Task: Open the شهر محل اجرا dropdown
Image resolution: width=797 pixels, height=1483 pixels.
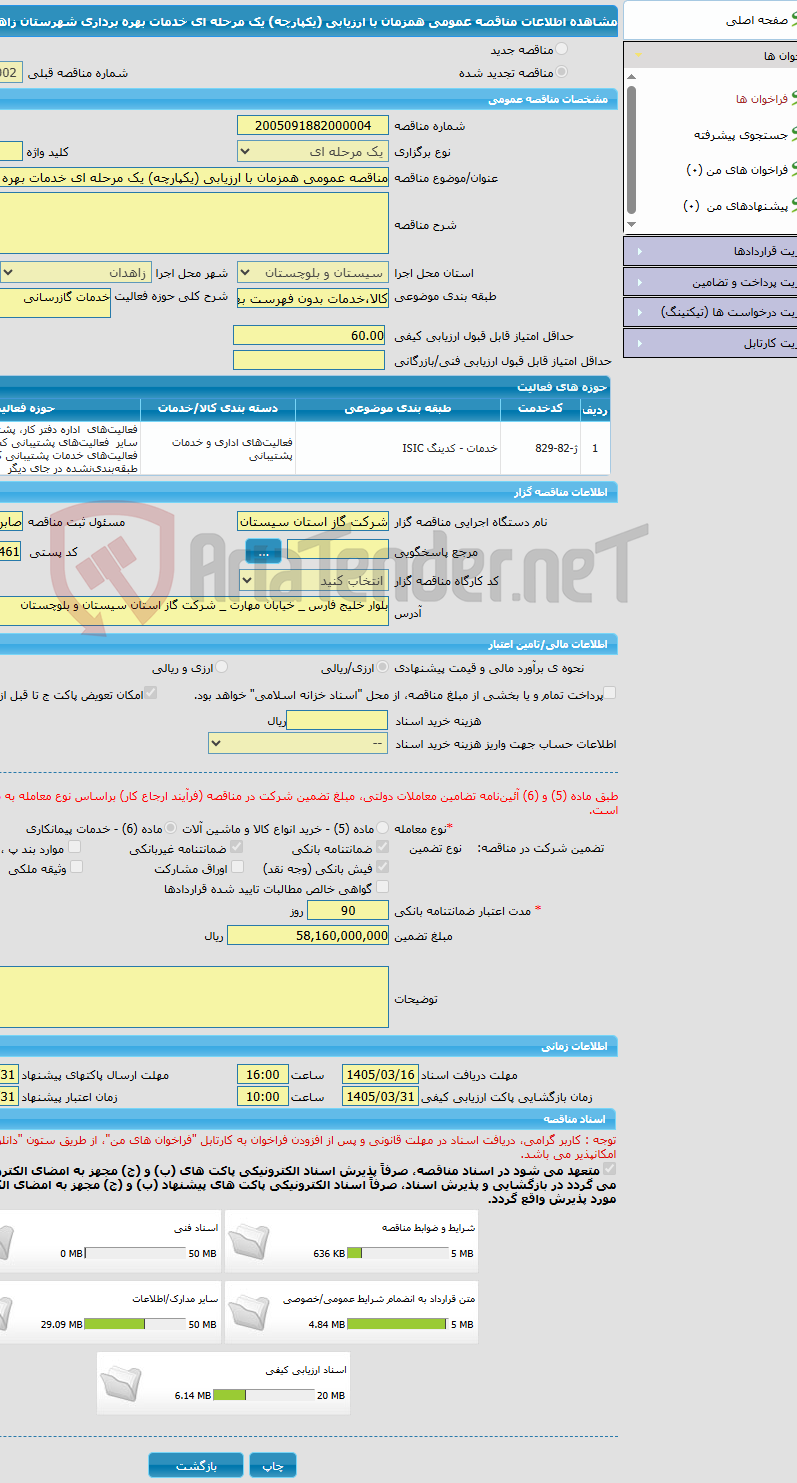Action: (76, 272)
